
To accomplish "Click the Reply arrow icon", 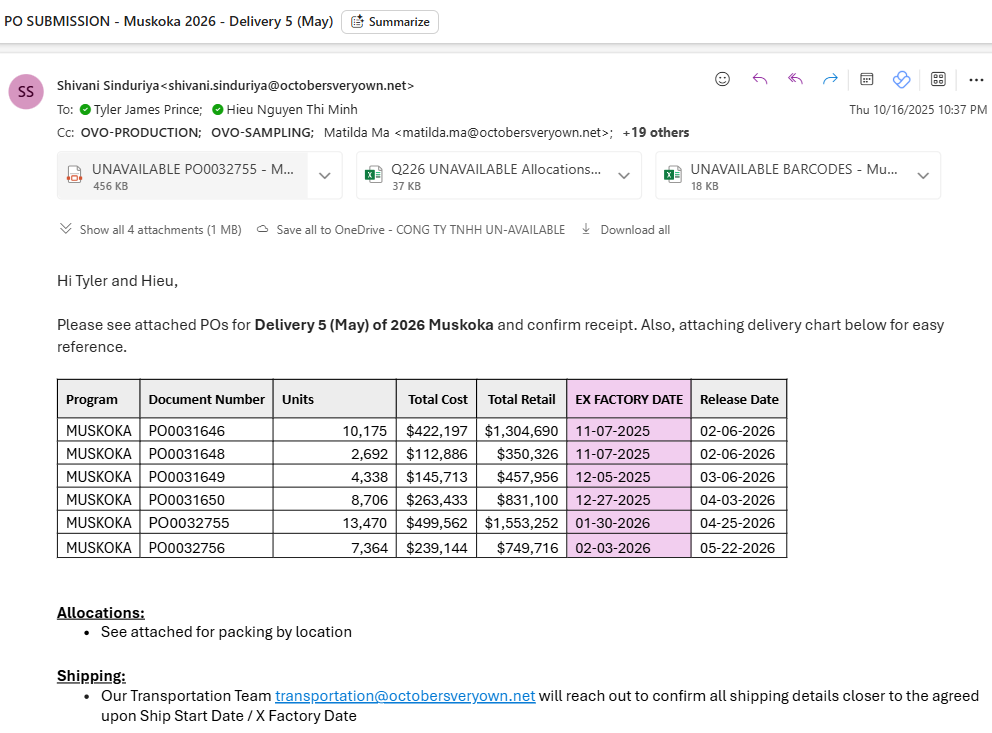I will click(759, 79).
